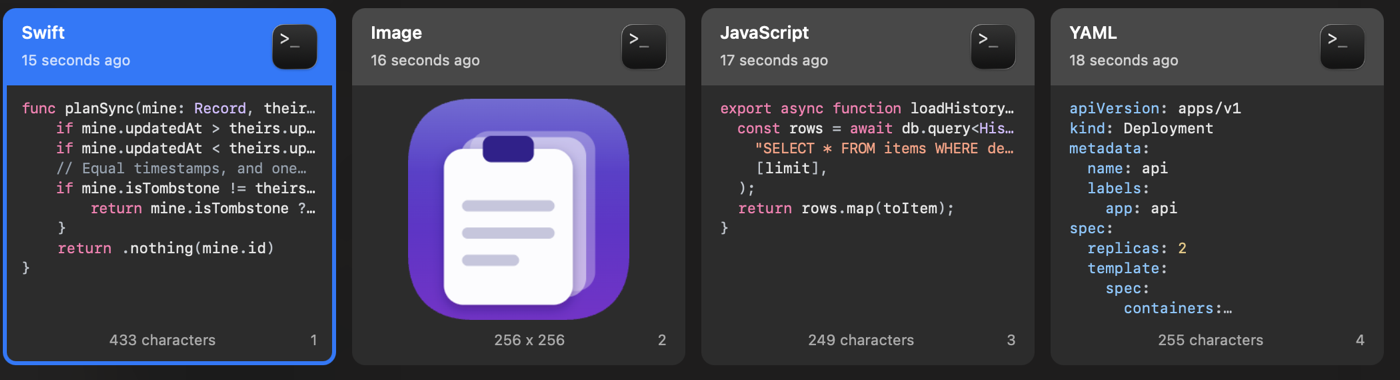Click the "[limit]," code line

coord(792,168)
